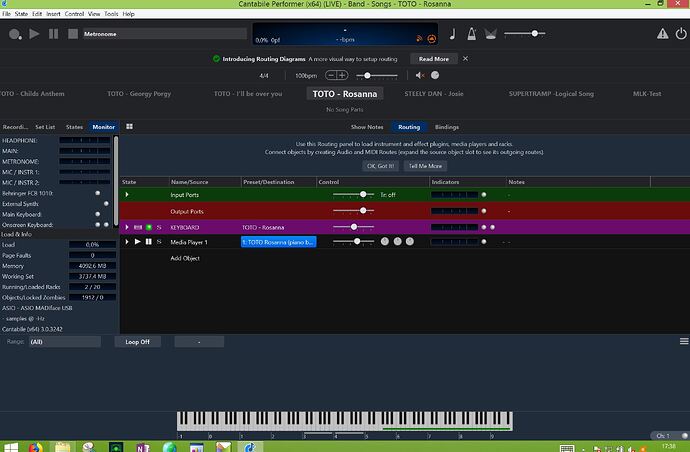
Task: Click the second round knob on Media Player 1
Action: 397,241
